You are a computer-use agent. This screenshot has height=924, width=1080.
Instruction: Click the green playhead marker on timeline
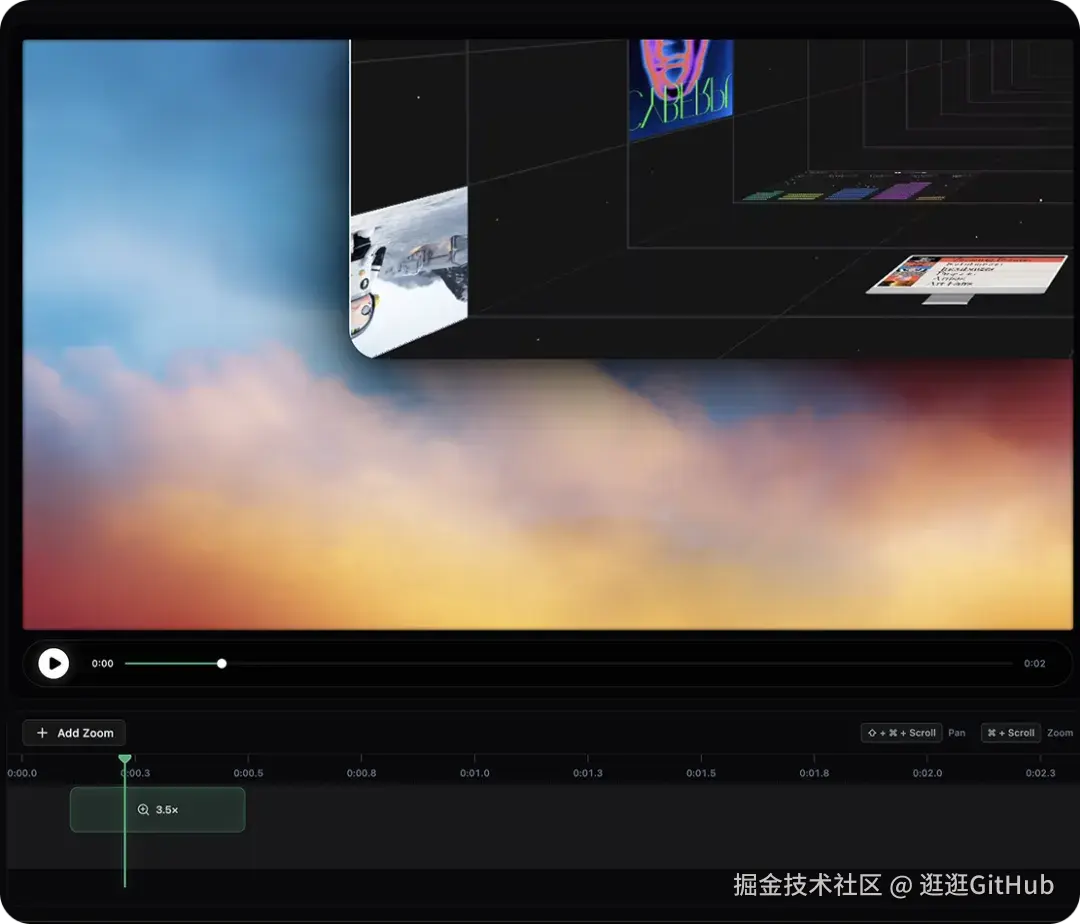(x=125, y=759)
